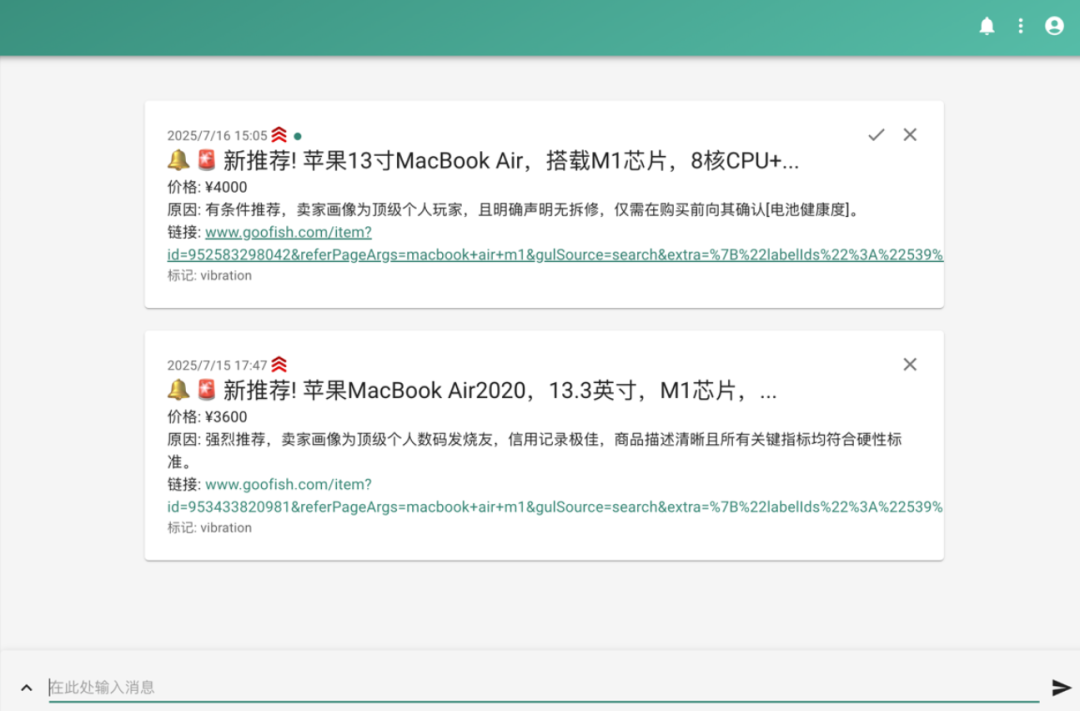Click the priority icon beside 2025/7/16 15:05
Image resolution: width=1080 pixels, height=711 pixels.
[x=279, y=134]
